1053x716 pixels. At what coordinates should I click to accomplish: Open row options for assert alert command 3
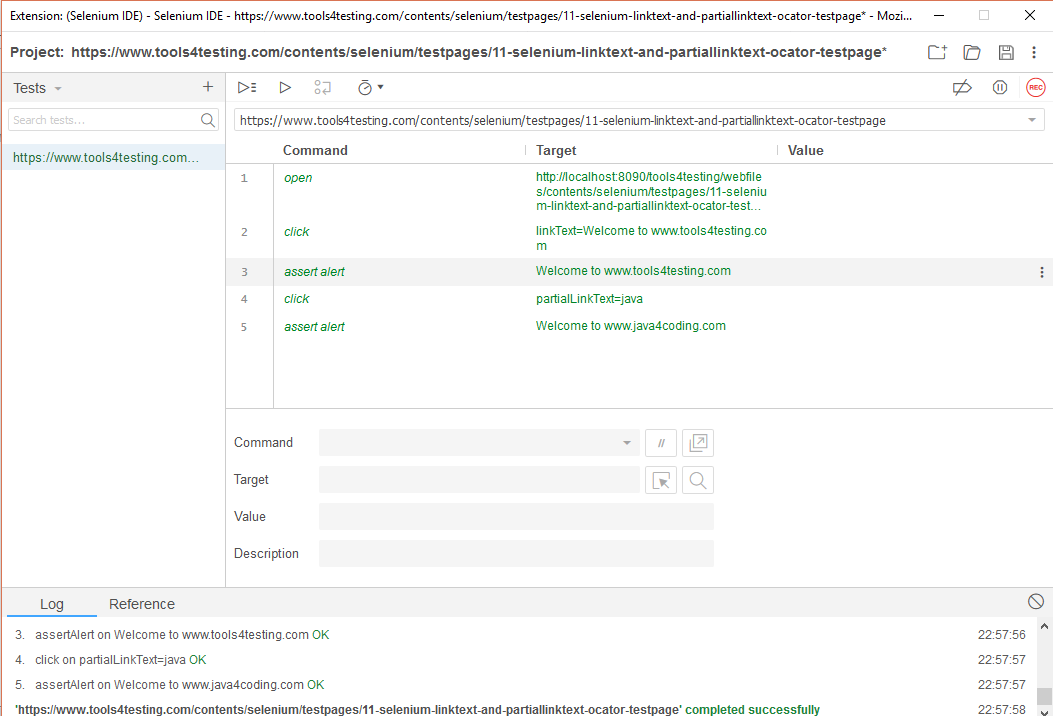(1042, 272)
